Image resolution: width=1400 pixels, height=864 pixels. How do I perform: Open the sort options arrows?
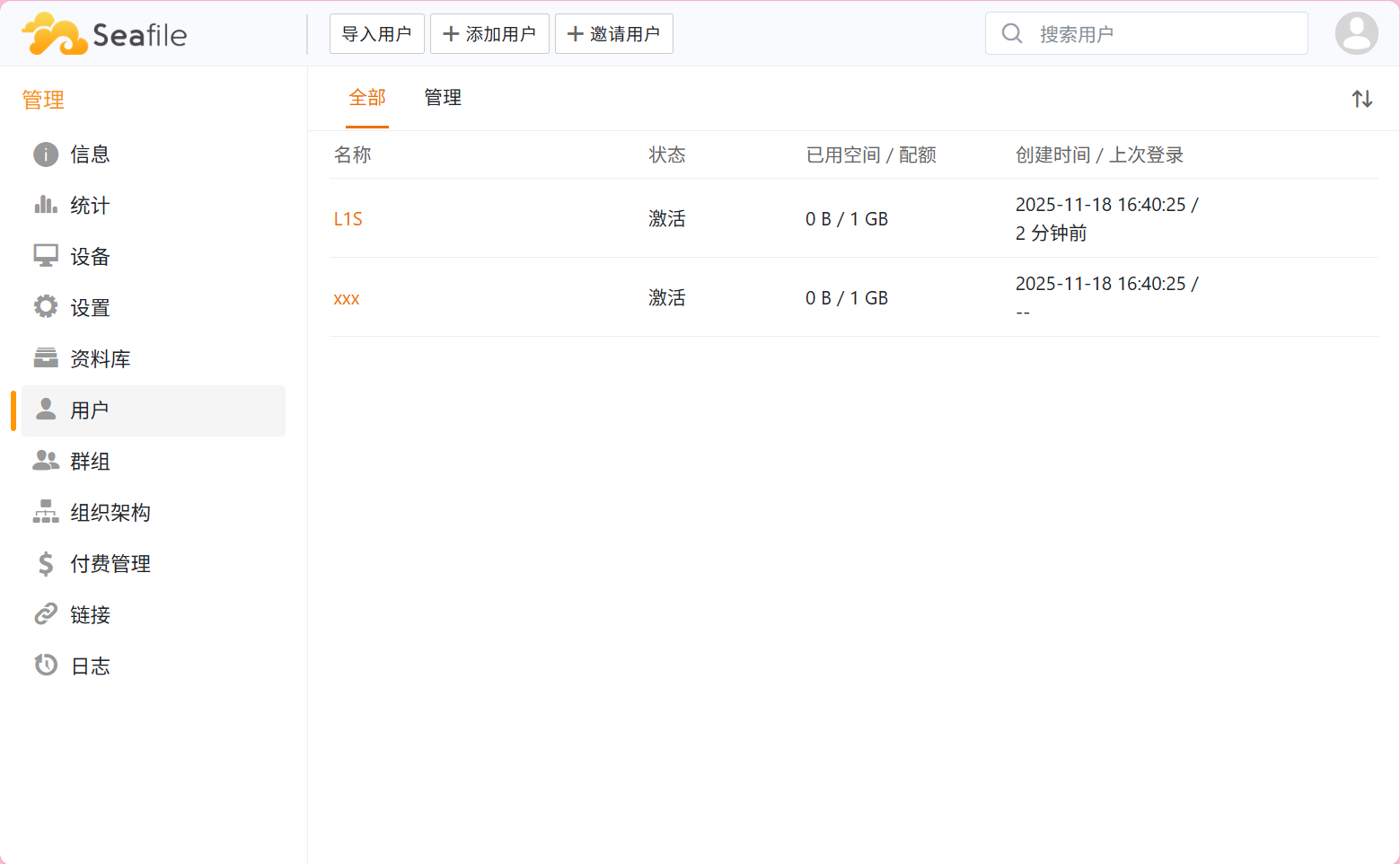tap(1361, 99)
